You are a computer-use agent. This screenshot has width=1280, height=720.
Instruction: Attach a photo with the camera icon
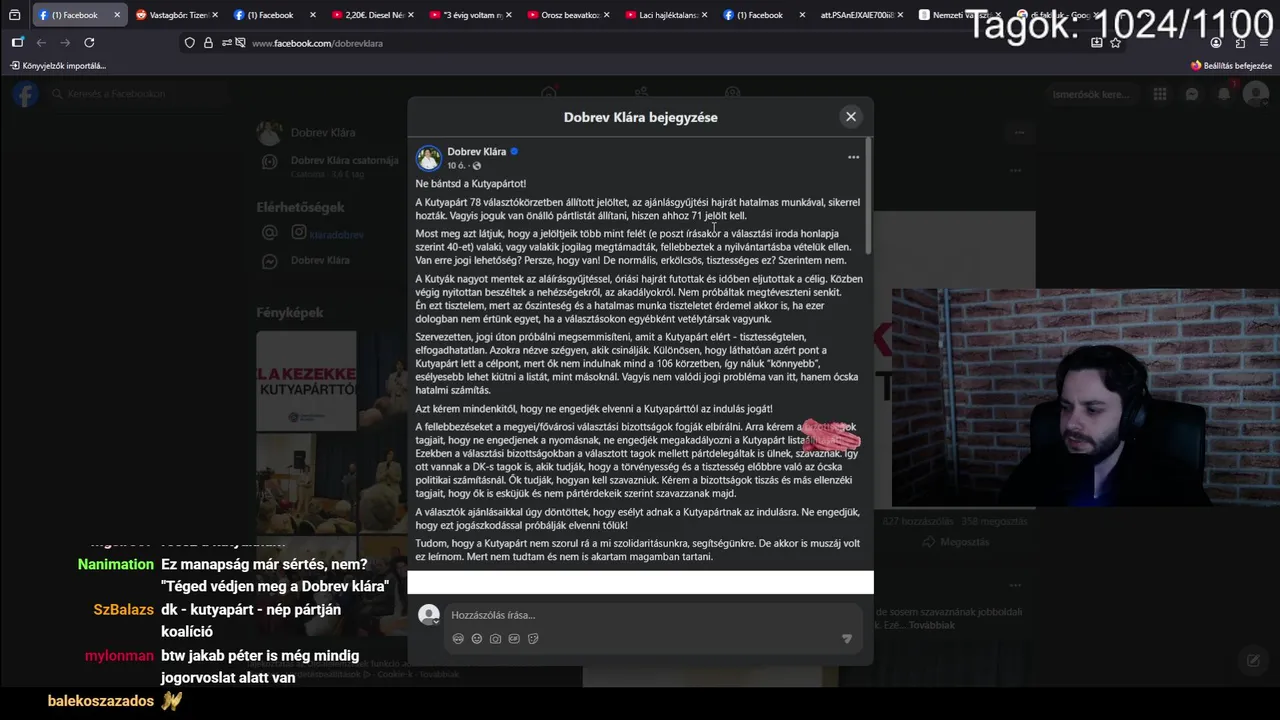pyautogui.click(x=495, y=639)
